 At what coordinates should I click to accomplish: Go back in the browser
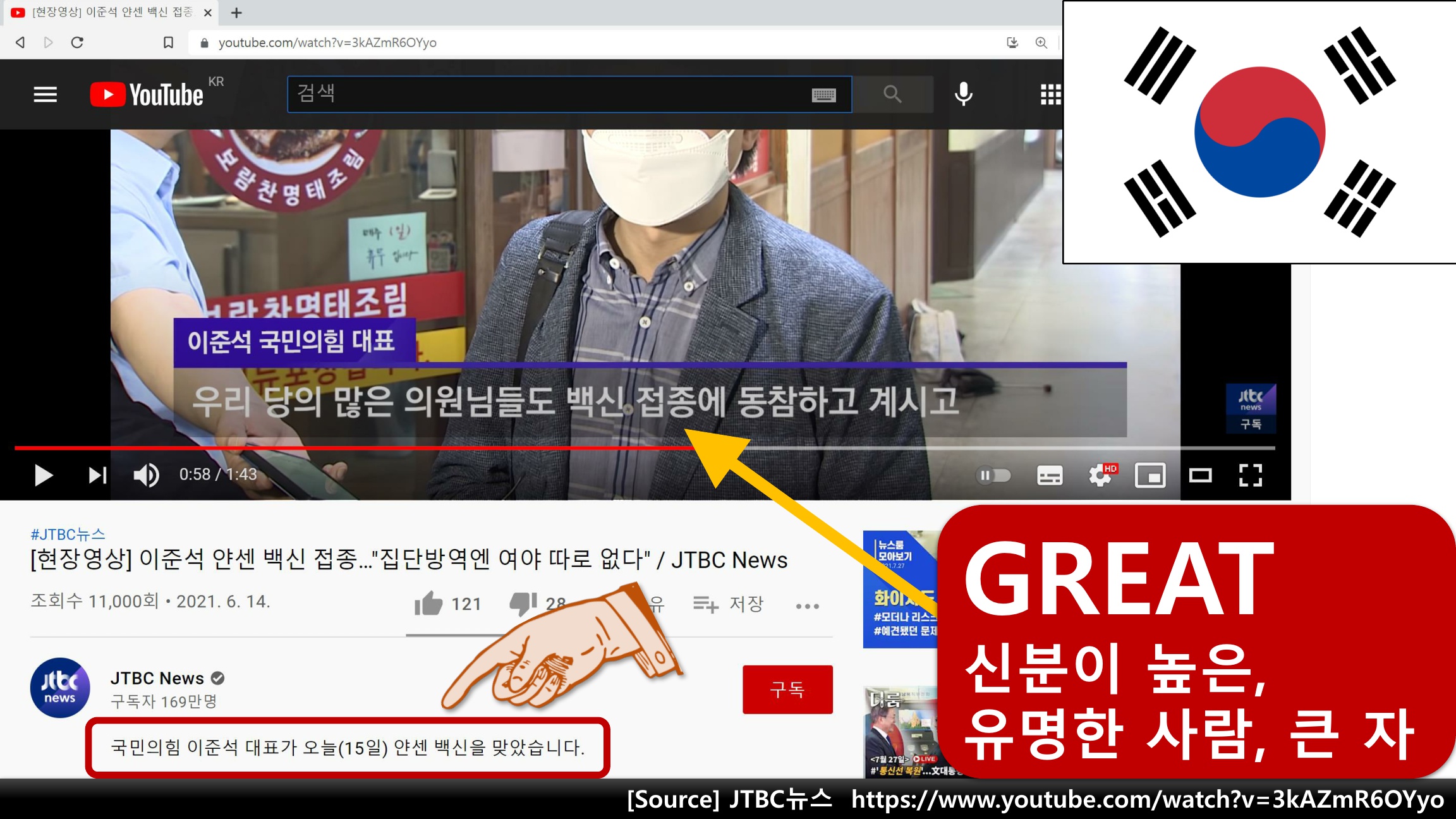click(x=20, y=42)
